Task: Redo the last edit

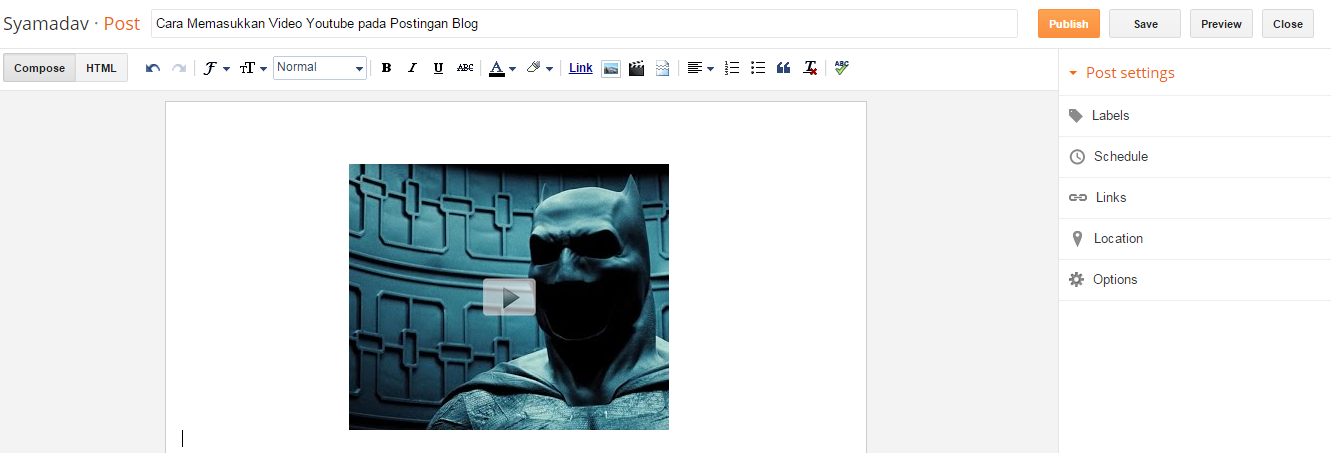Action: pyautogui.click(x=179, y=68)
